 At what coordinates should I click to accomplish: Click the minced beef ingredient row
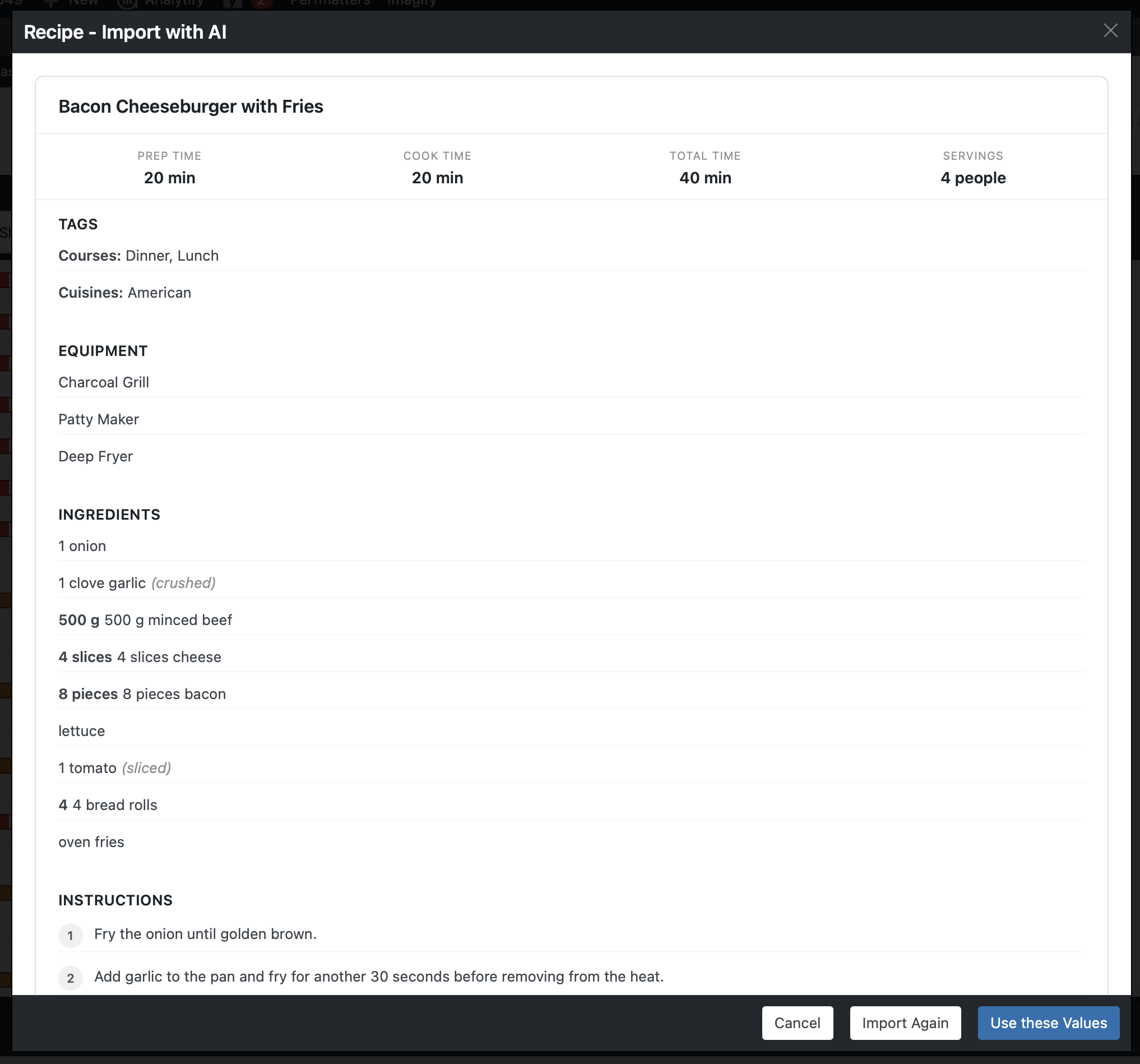145,620
